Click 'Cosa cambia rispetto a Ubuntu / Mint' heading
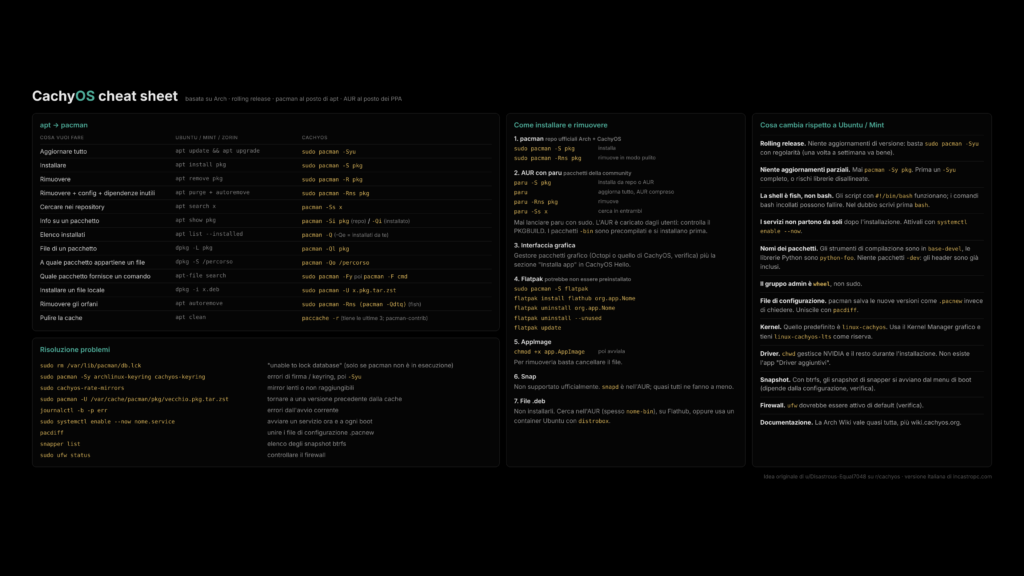 pyautogui.click(x=822, y=125)
